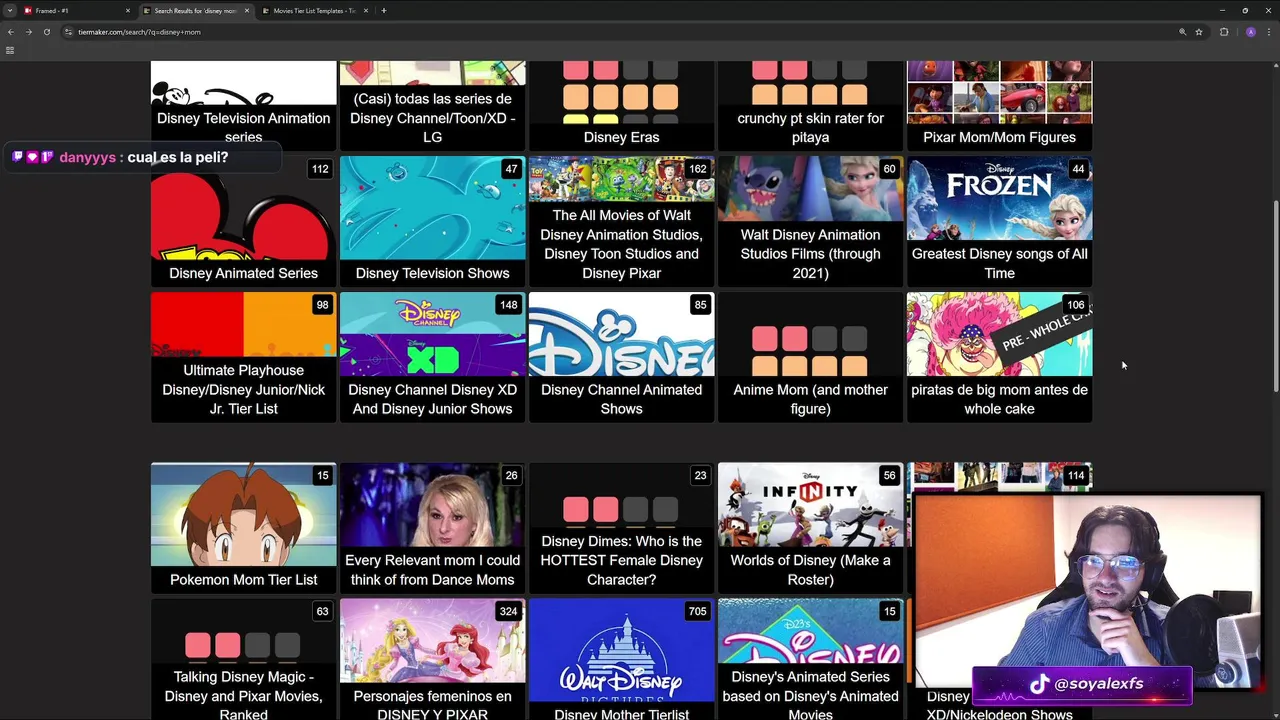Click the chat message 'cual es la peli?'
1280x720 pixels.
[x=178, y=157]
